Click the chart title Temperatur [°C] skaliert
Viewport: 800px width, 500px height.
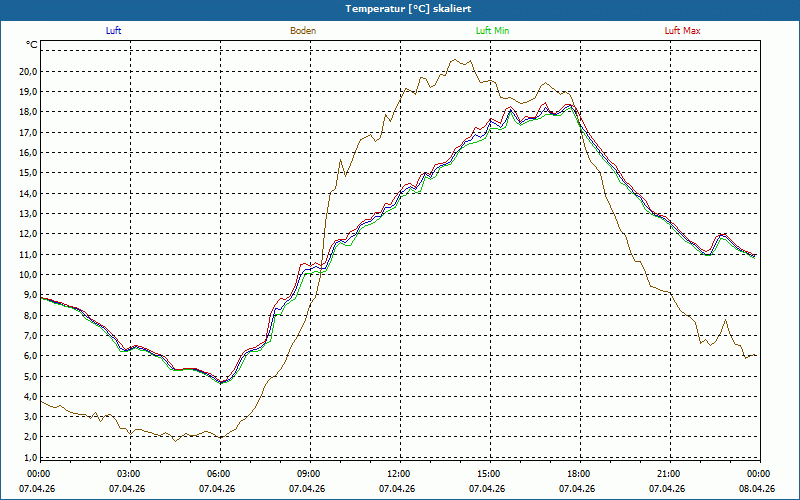pyautogui.click(x=408, y=9)
